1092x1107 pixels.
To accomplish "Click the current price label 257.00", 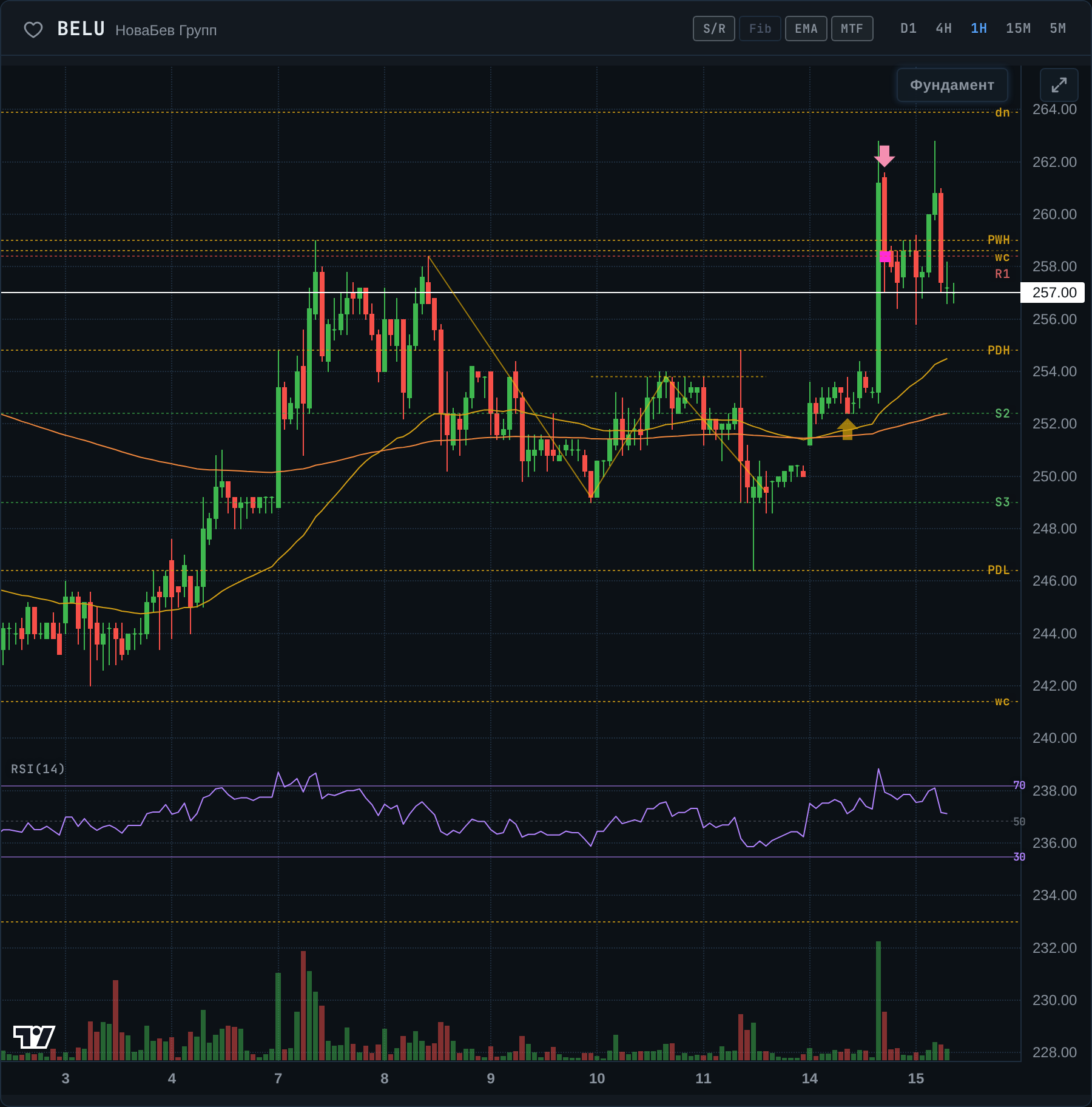I will pyautogui.click(x=1054, y=293).
